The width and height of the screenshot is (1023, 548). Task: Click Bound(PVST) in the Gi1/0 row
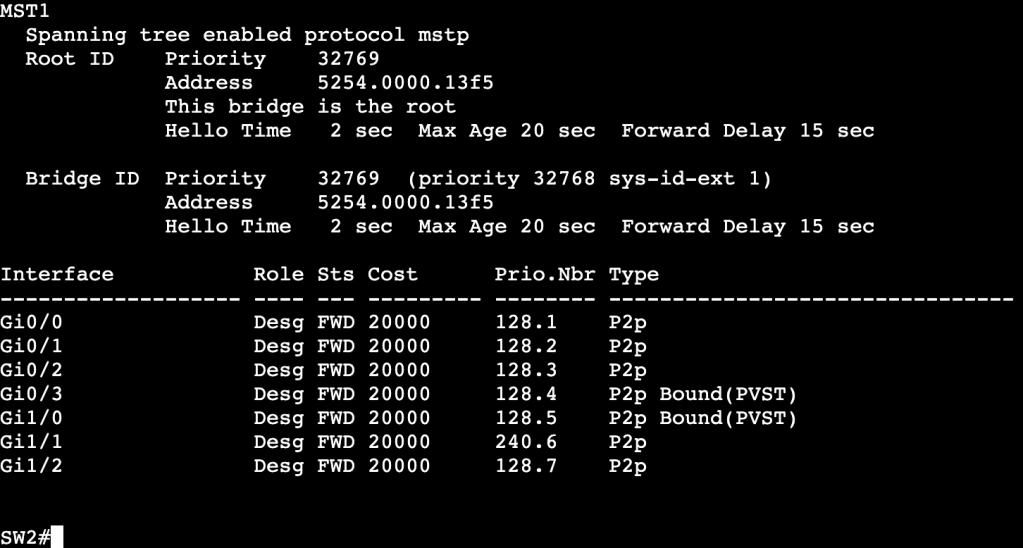(728, 418)
